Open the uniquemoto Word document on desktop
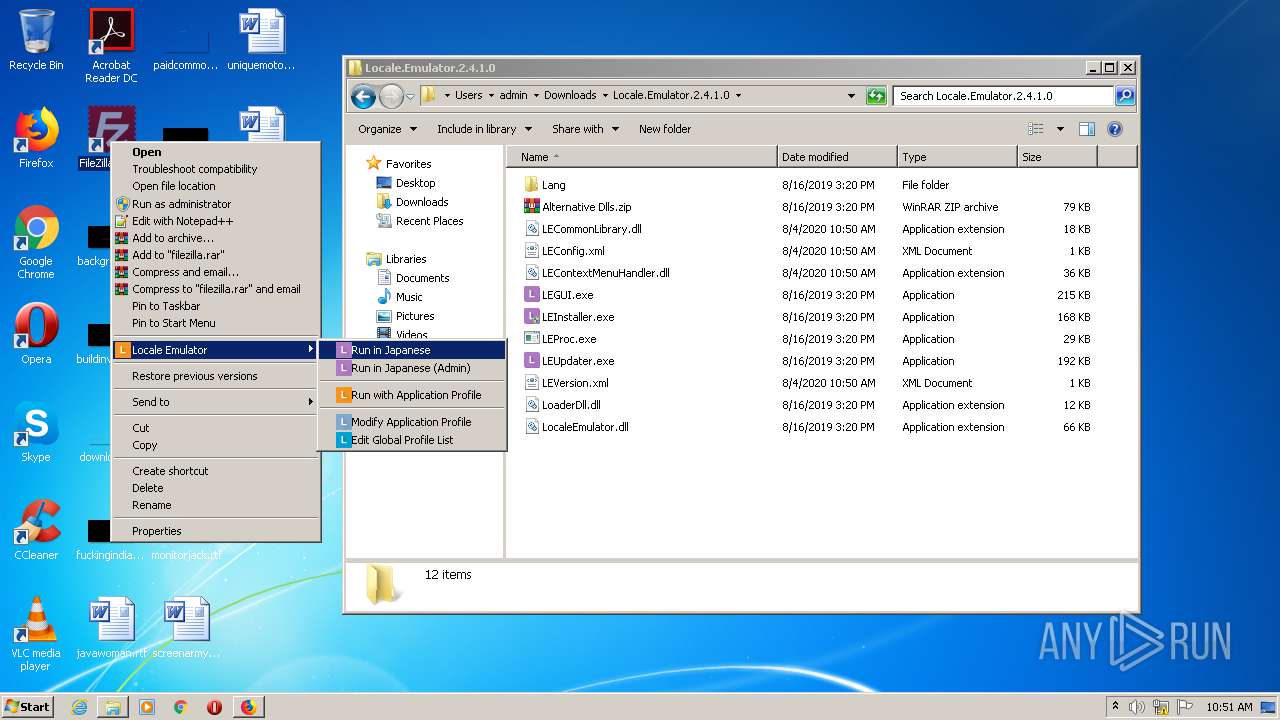The image size is (1280, 720). [x=261, y=40]
